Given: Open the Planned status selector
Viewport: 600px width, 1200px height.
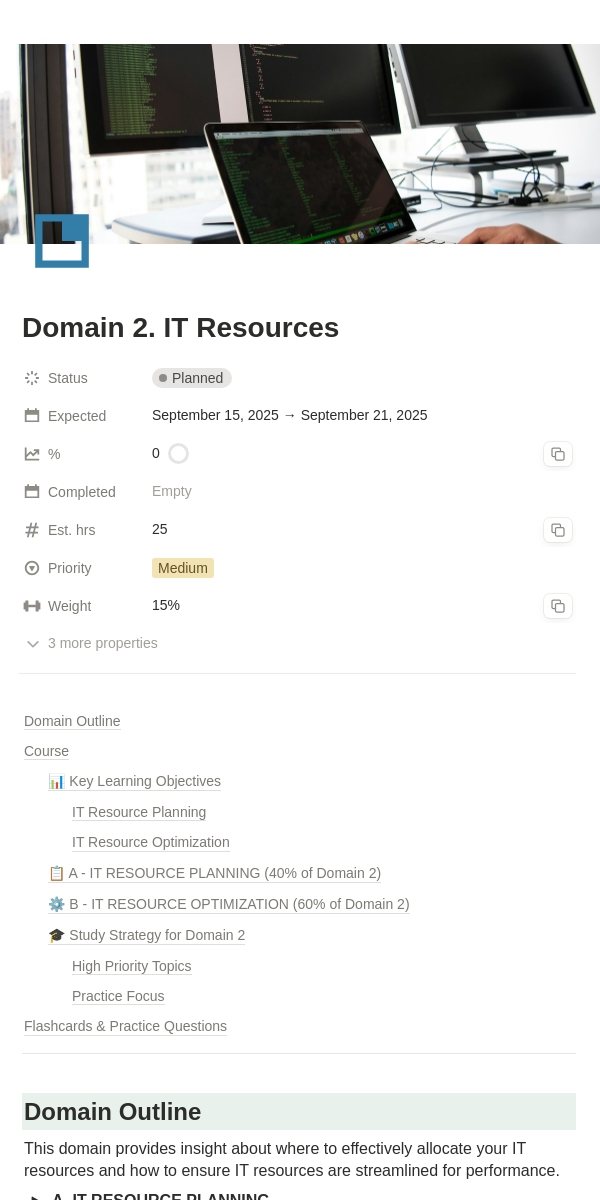Looking at the screenshot, I should click(192, 378).
